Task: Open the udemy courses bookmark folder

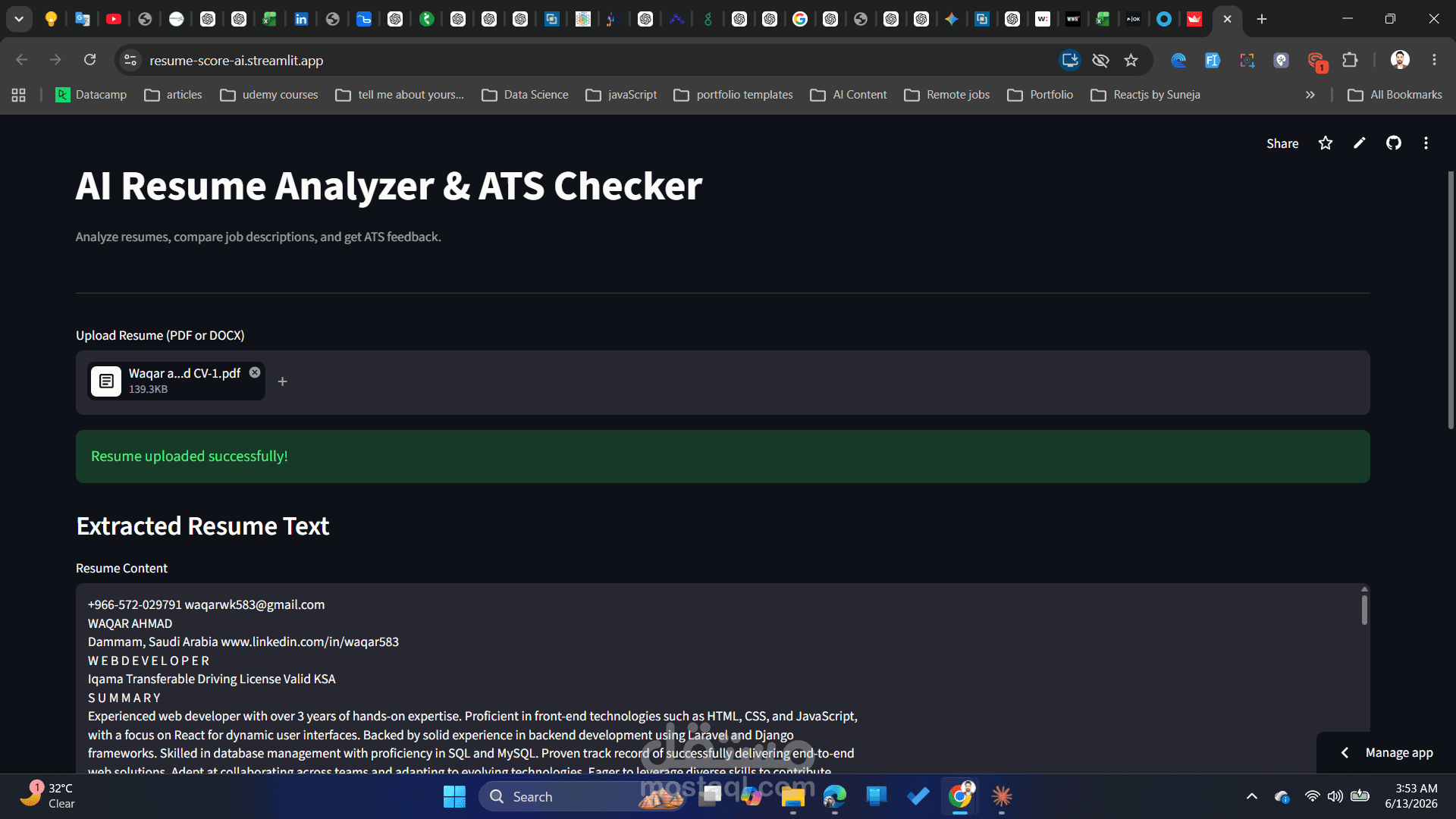Action: [269, 95]
